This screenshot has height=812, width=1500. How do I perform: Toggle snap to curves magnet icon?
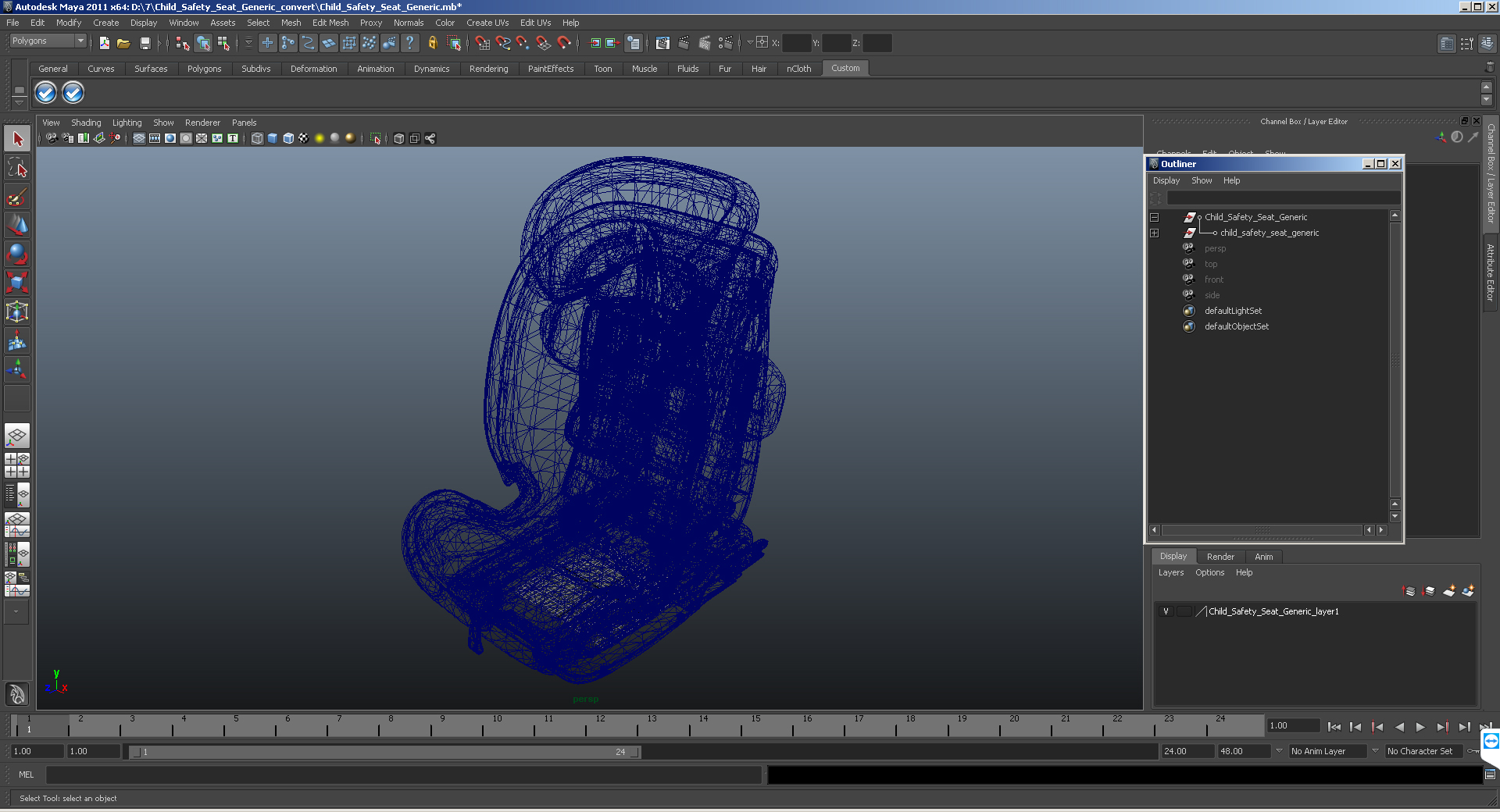503,43
